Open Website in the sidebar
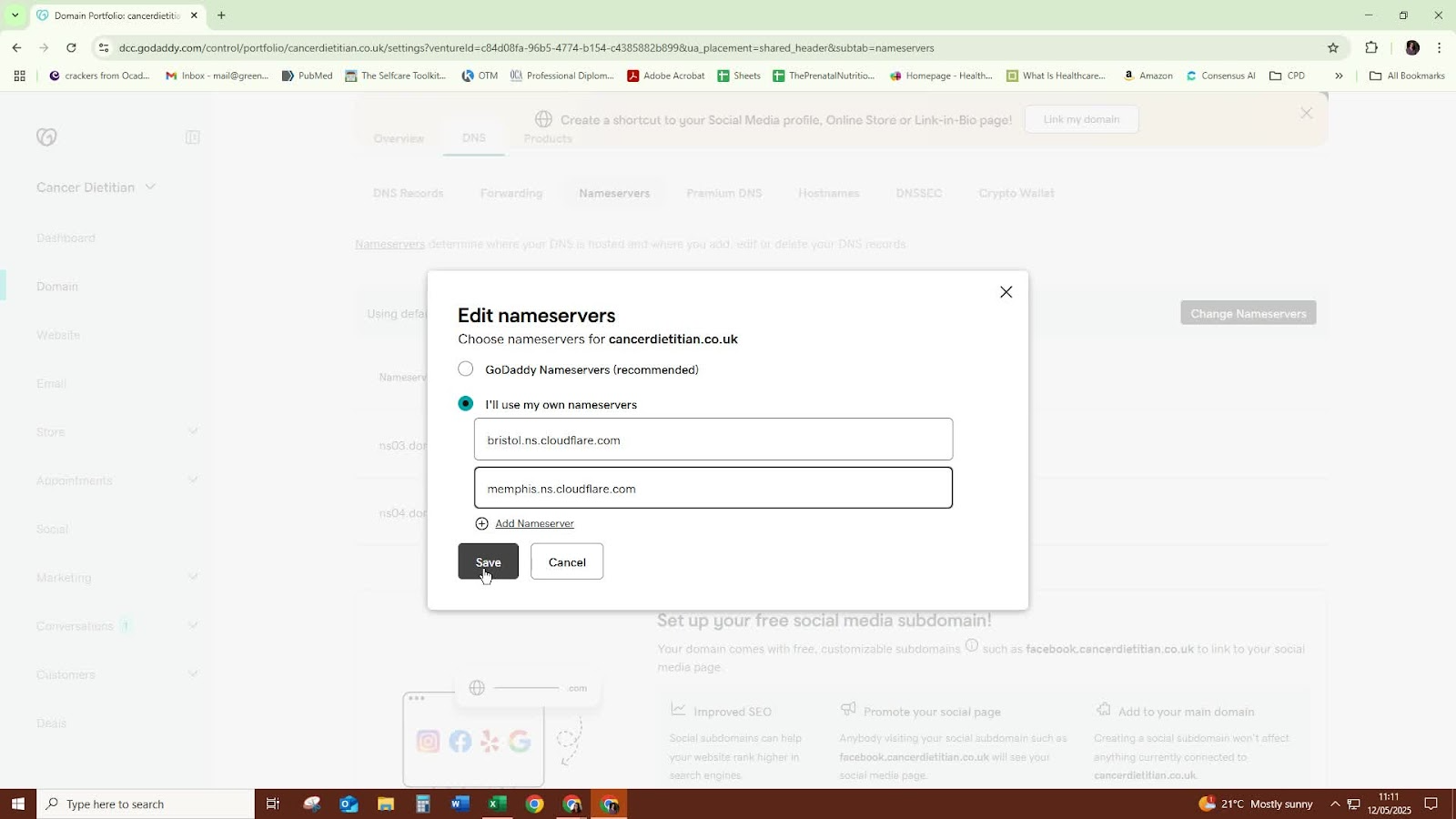Viewport: 1456px width, 819px height. pyautogui.click(x=58, y=335)
